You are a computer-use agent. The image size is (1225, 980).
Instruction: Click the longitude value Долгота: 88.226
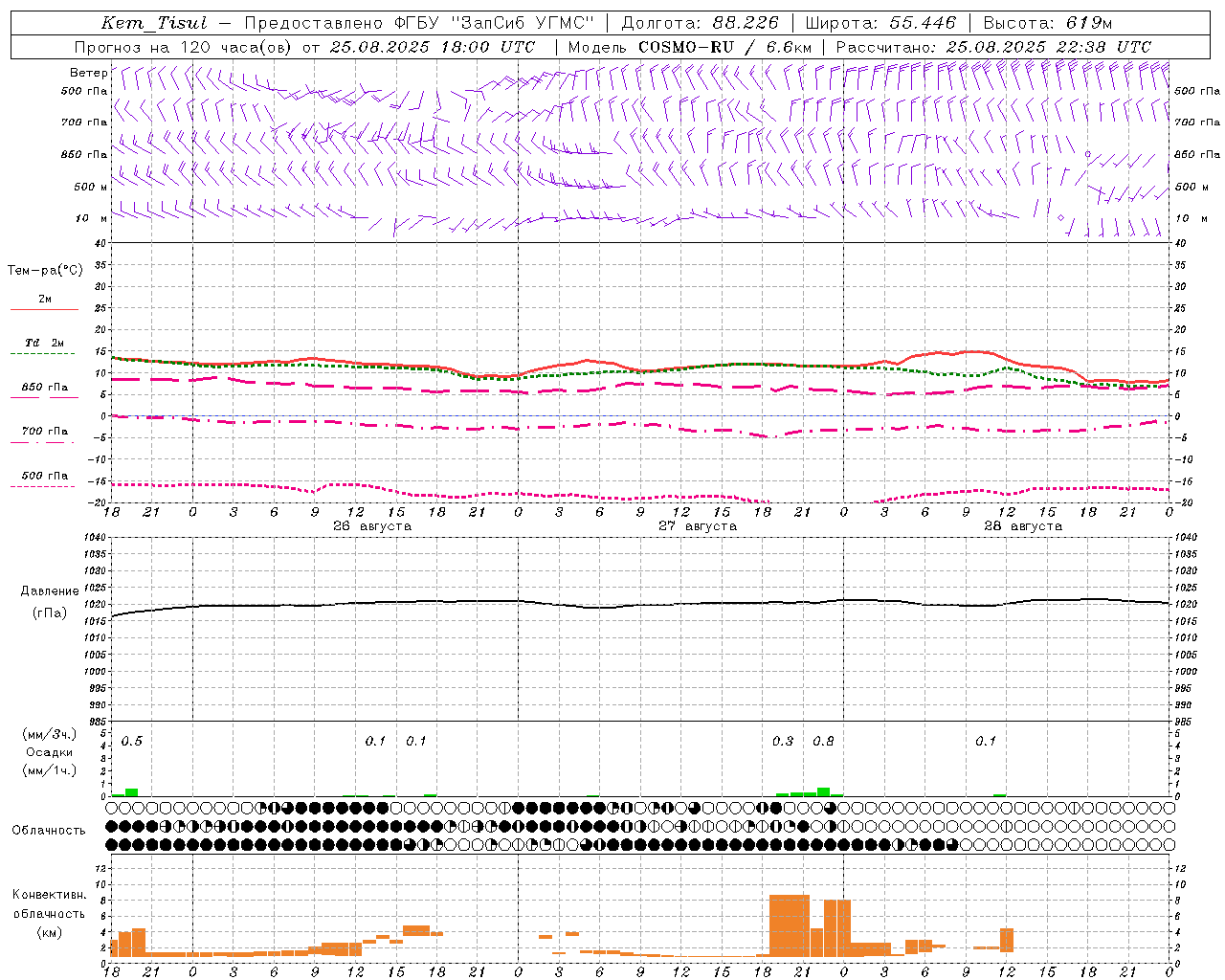click(701, 23)
